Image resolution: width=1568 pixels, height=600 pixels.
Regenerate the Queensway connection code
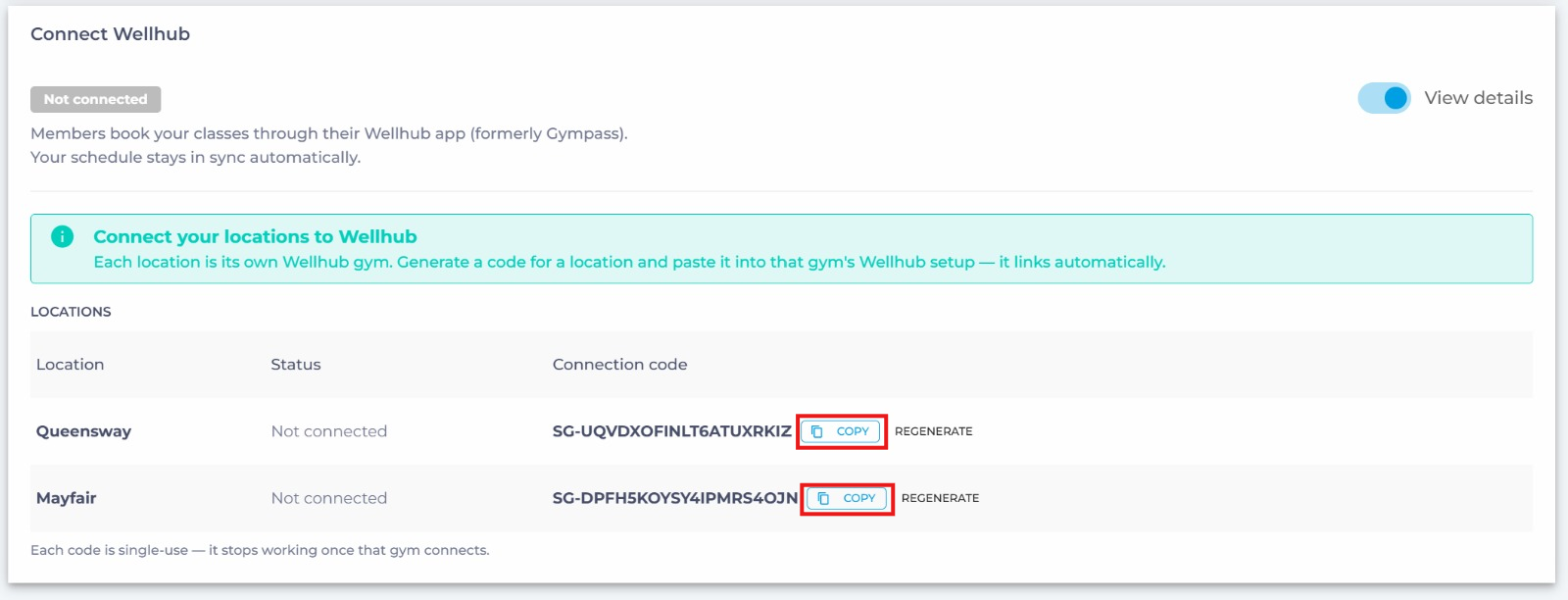click(x=934, y=431)
